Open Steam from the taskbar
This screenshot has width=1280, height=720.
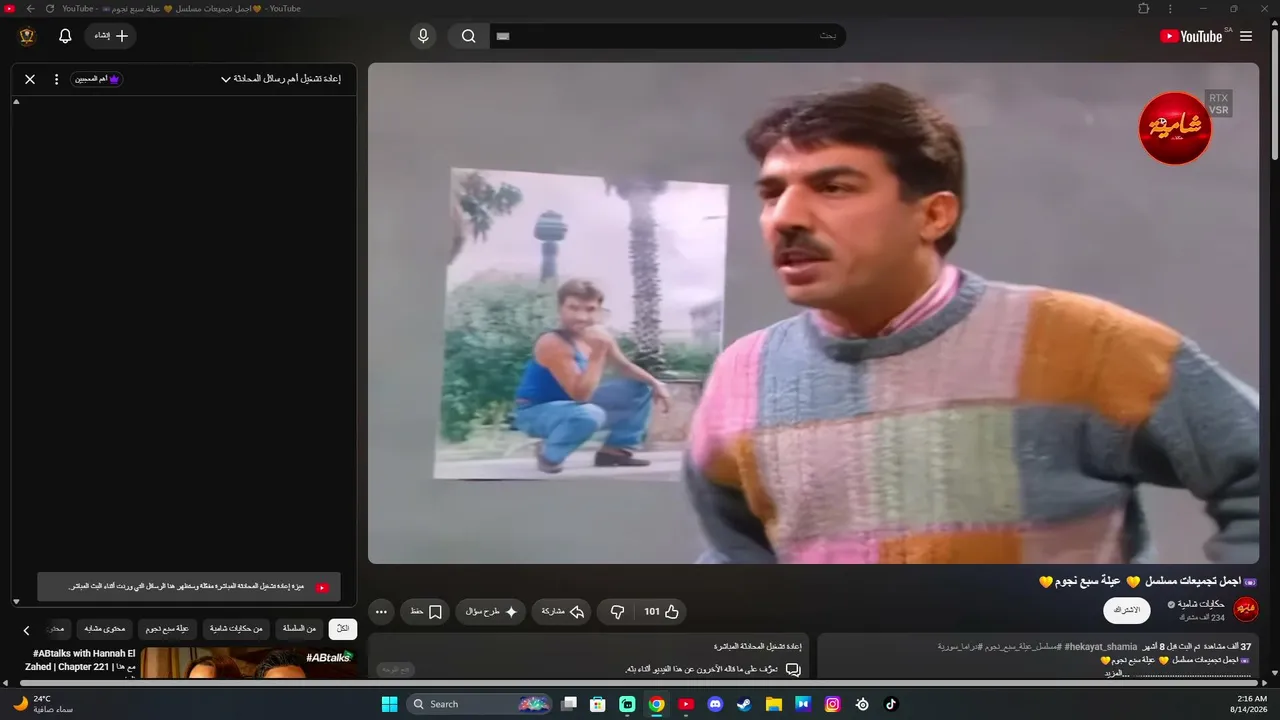(744, 704)
